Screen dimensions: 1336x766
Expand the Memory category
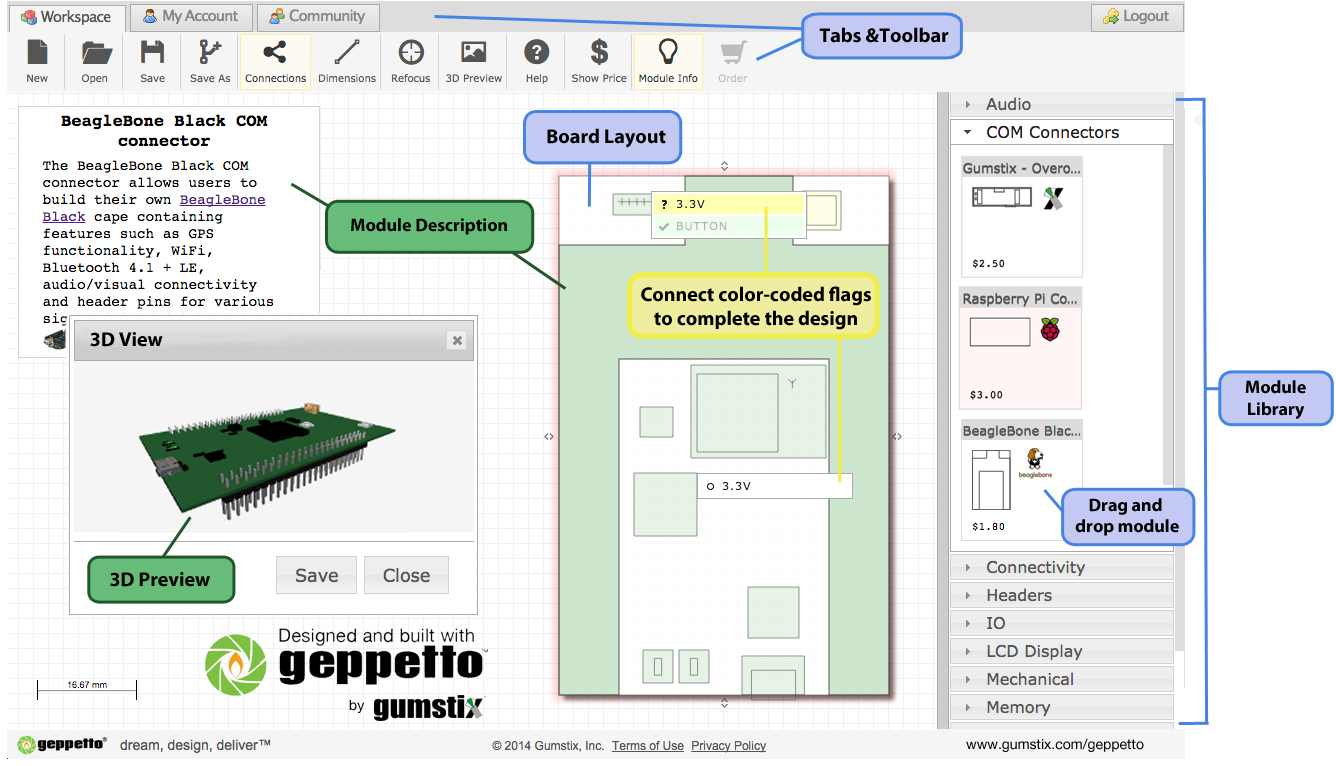pos(1061,707)
